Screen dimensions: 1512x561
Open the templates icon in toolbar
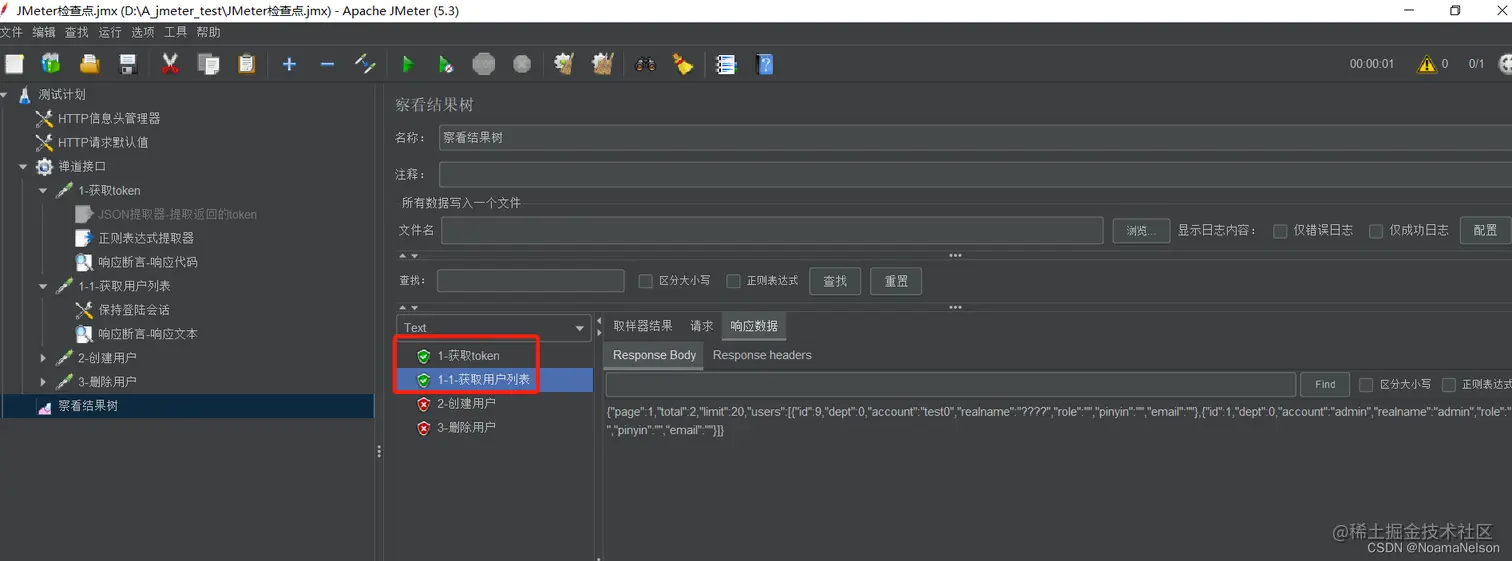coord(51,64)
